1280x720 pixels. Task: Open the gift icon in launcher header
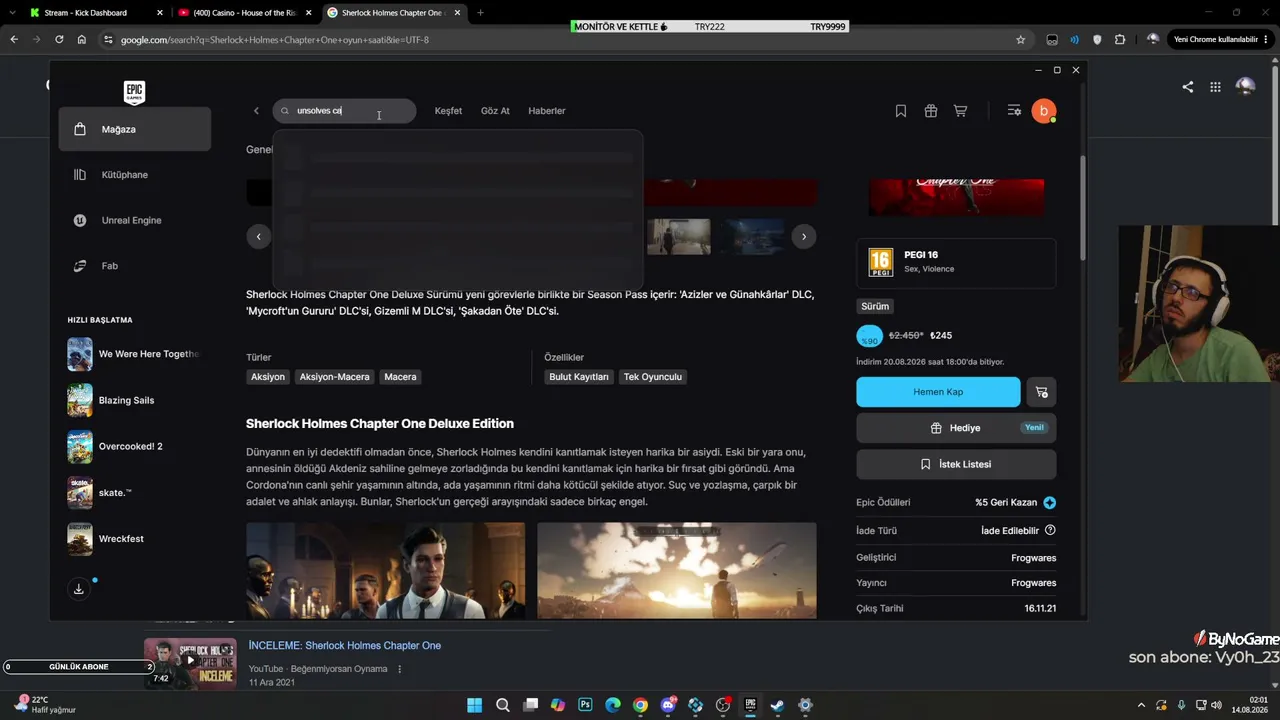click(x=931, y=111)
